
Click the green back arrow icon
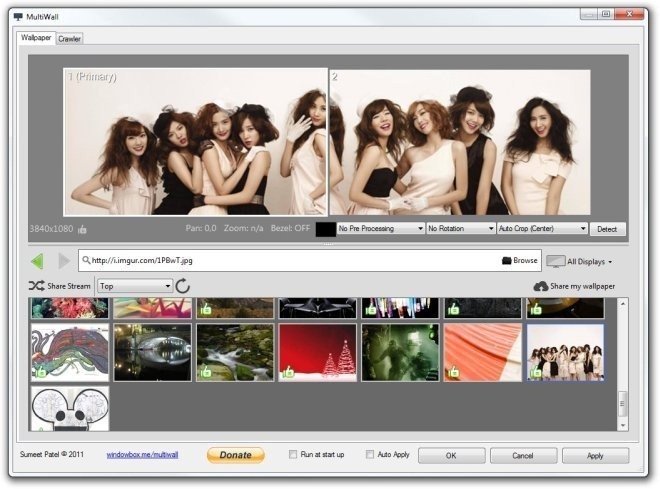point(37,261)
